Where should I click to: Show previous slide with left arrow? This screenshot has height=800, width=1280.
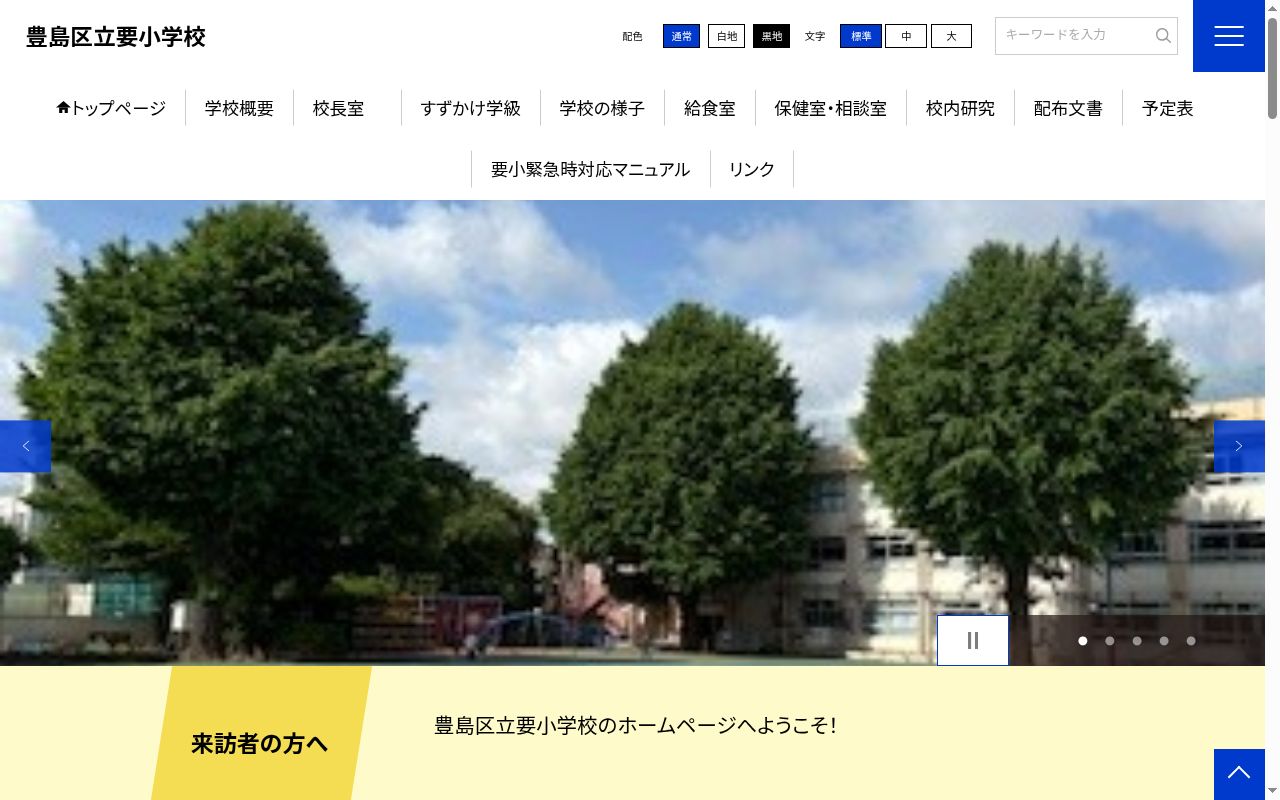[25, 446]
